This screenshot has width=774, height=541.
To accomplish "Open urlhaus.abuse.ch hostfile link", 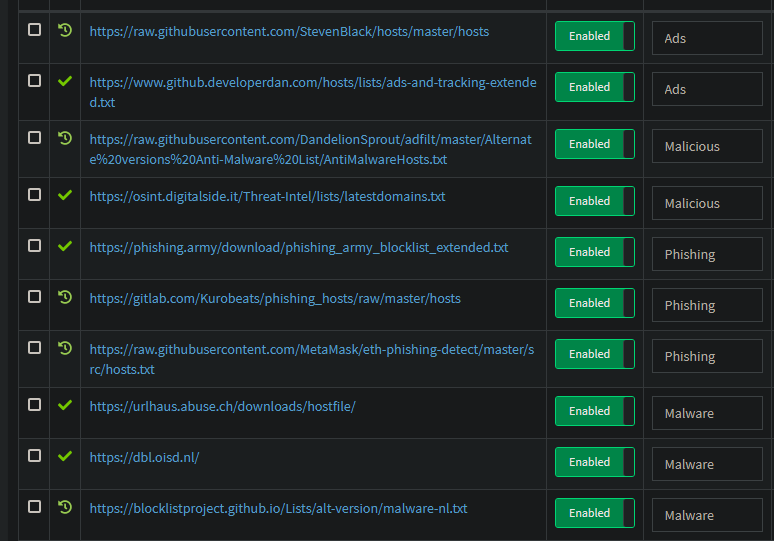I will (223, 407).
